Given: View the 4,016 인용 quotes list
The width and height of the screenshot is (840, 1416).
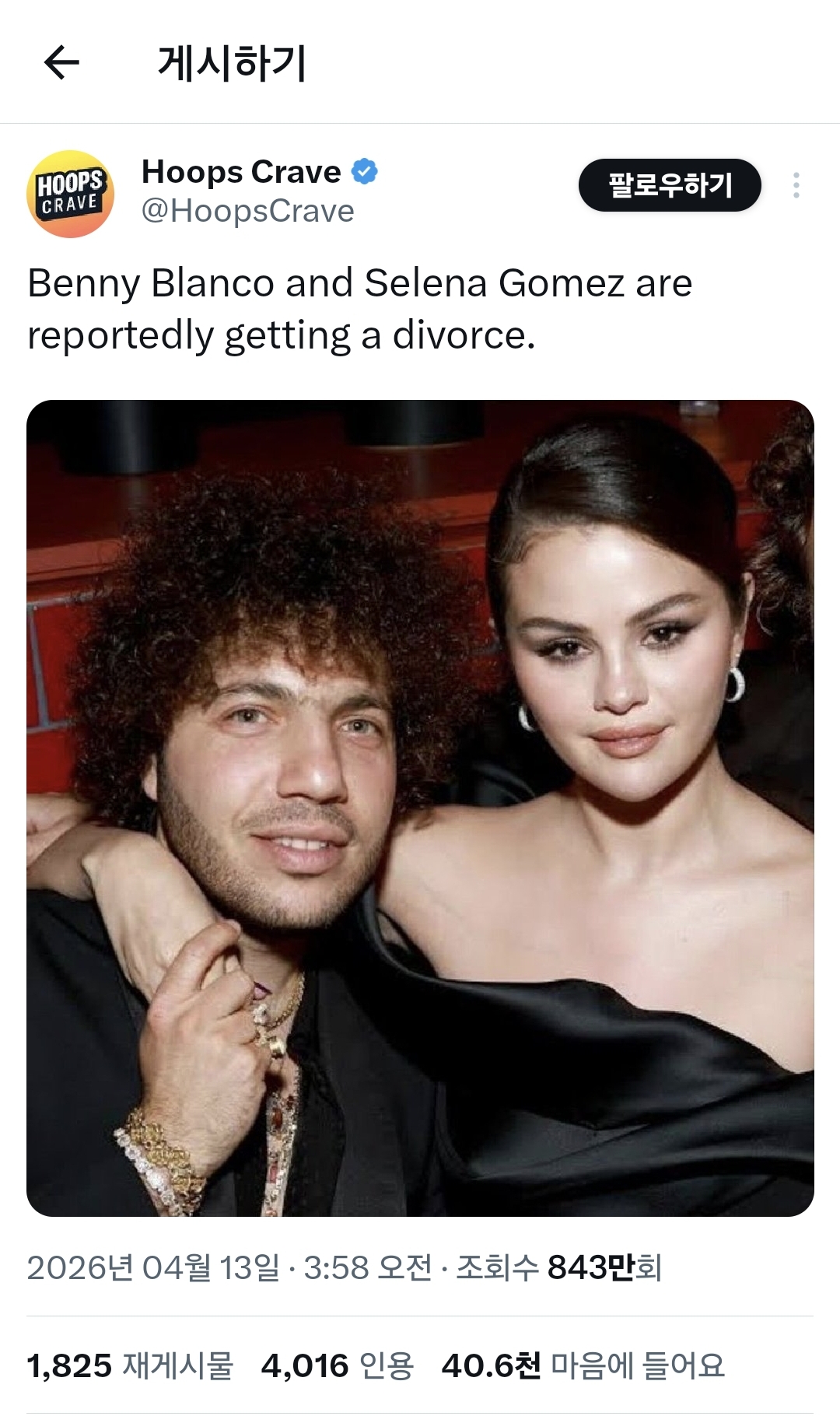Looking at the screenshot, I should [x=338, y=1365].
